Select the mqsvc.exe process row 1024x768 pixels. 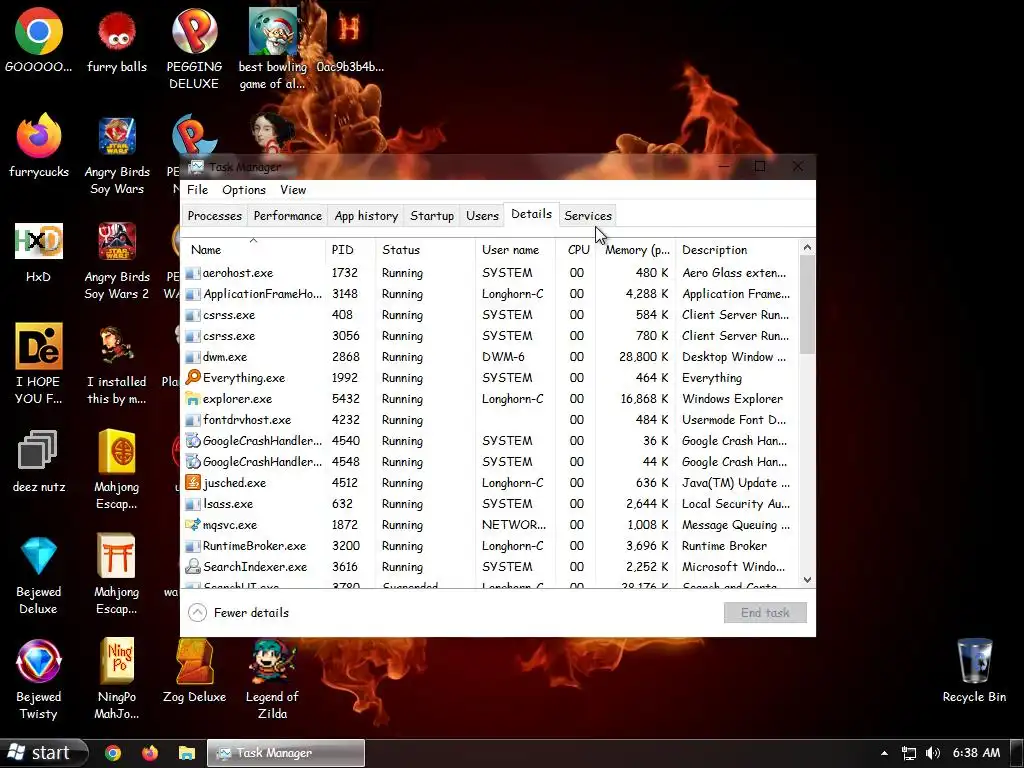coord(490,524)
